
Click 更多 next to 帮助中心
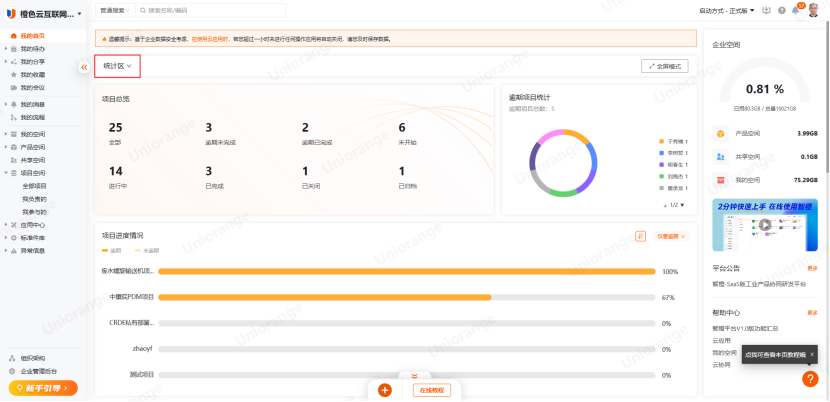(x=812, y=313)
